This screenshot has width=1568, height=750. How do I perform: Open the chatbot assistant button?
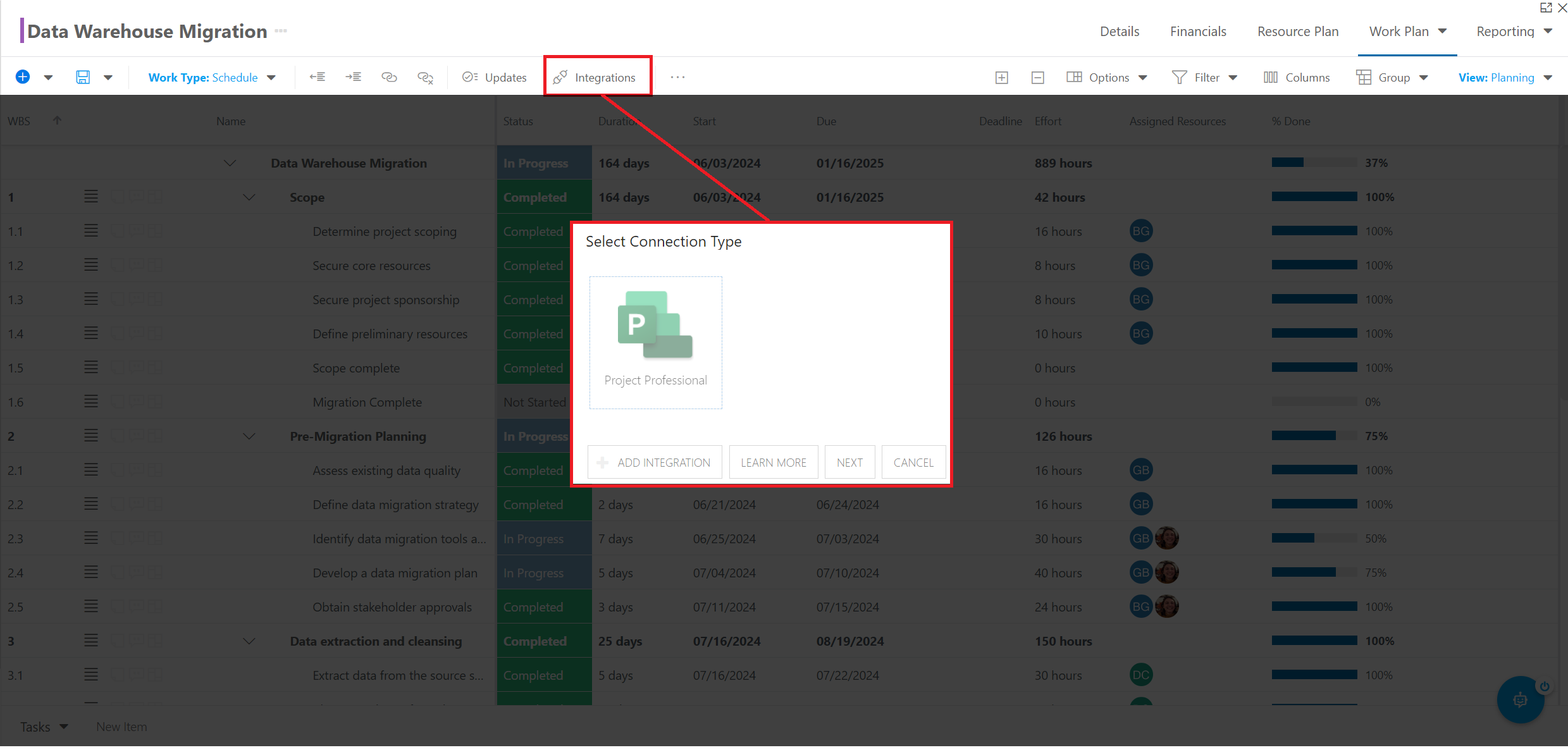click(1521, 700)
